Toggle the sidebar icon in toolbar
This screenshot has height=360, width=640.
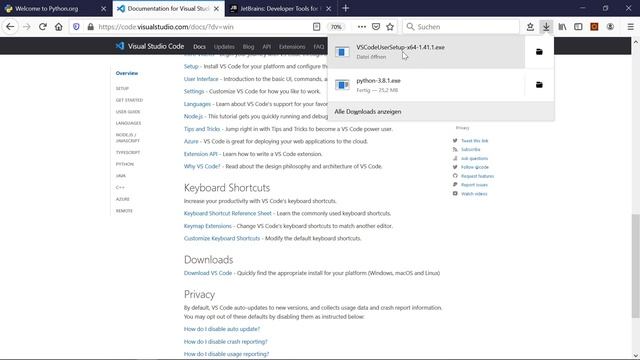point(578,27)
